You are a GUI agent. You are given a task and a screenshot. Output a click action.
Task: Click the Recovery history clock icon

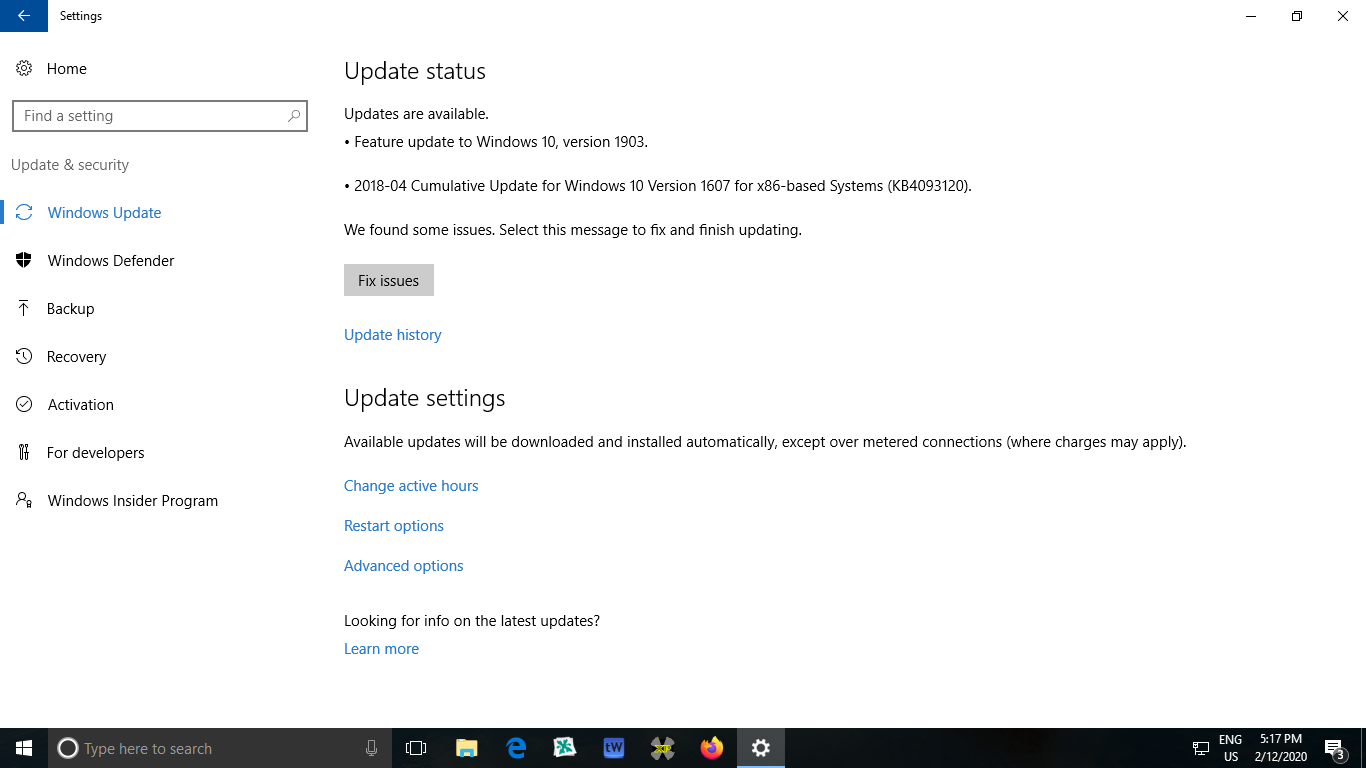[x=24, y=357]
